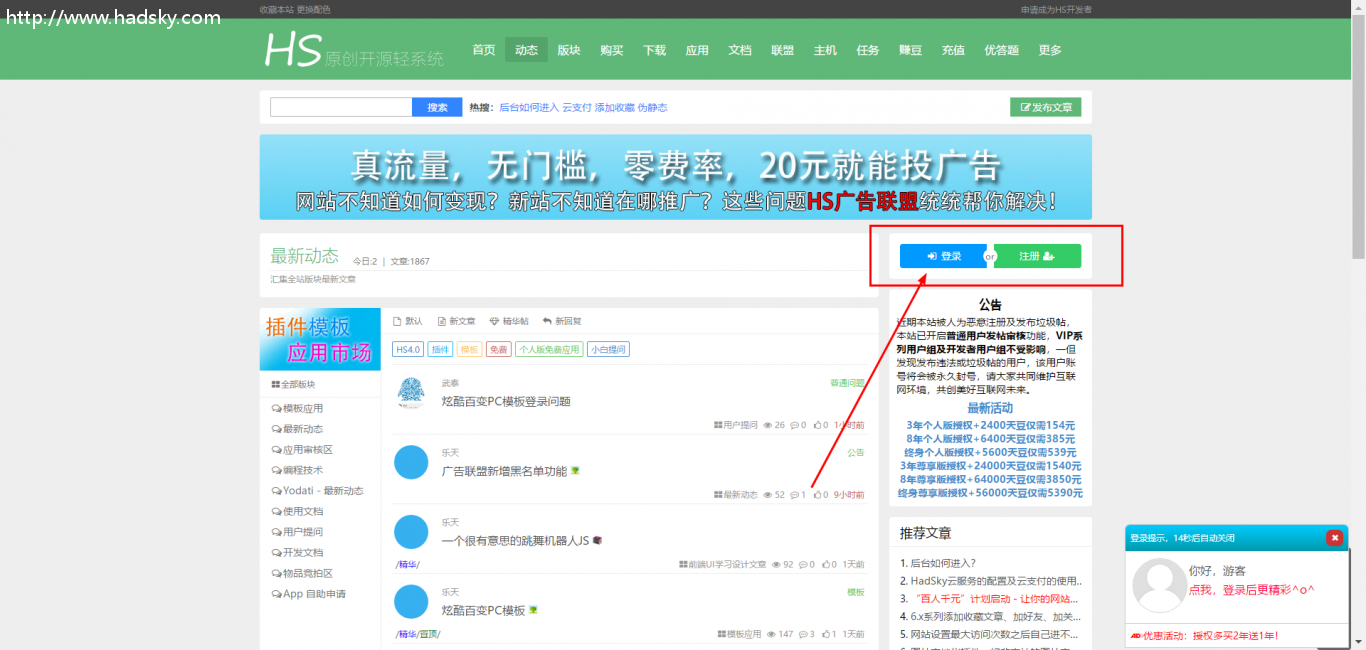Click the guest avatar in login popup
The height and width of the screenshot is (650, 1366).
point(1157,585)
